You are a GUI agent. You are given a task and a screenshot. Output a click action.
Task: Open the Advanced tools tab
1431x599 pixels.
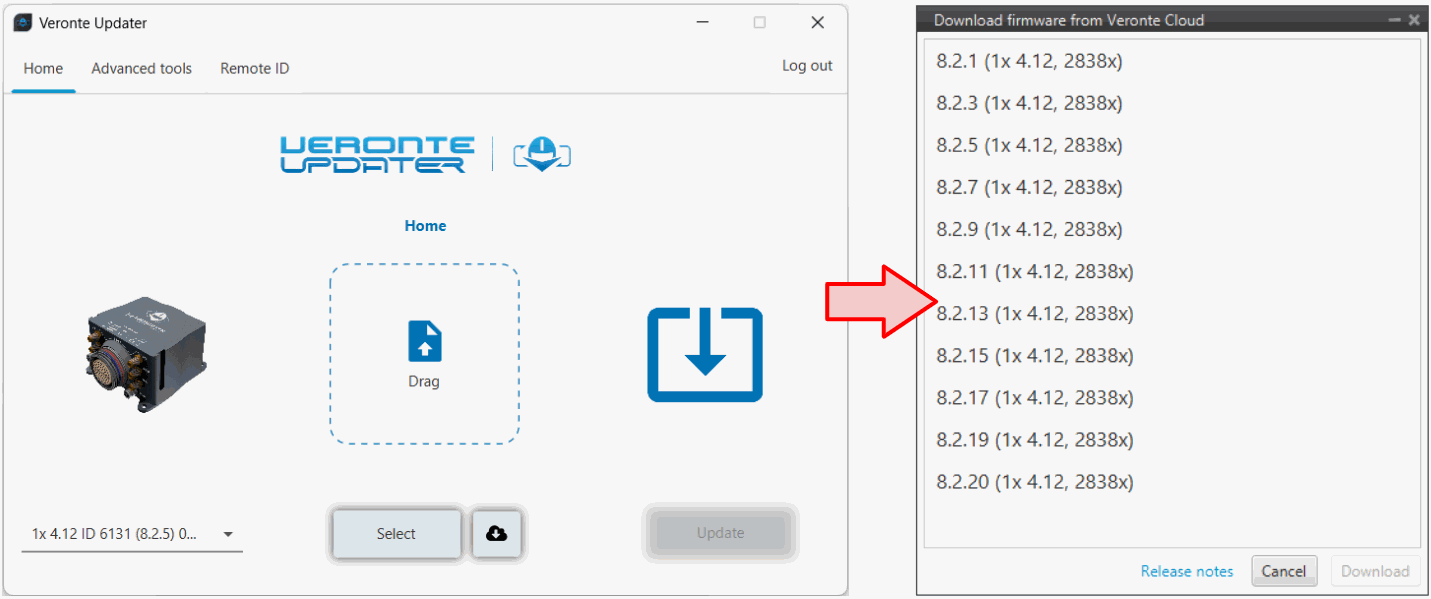pos(141,68)
